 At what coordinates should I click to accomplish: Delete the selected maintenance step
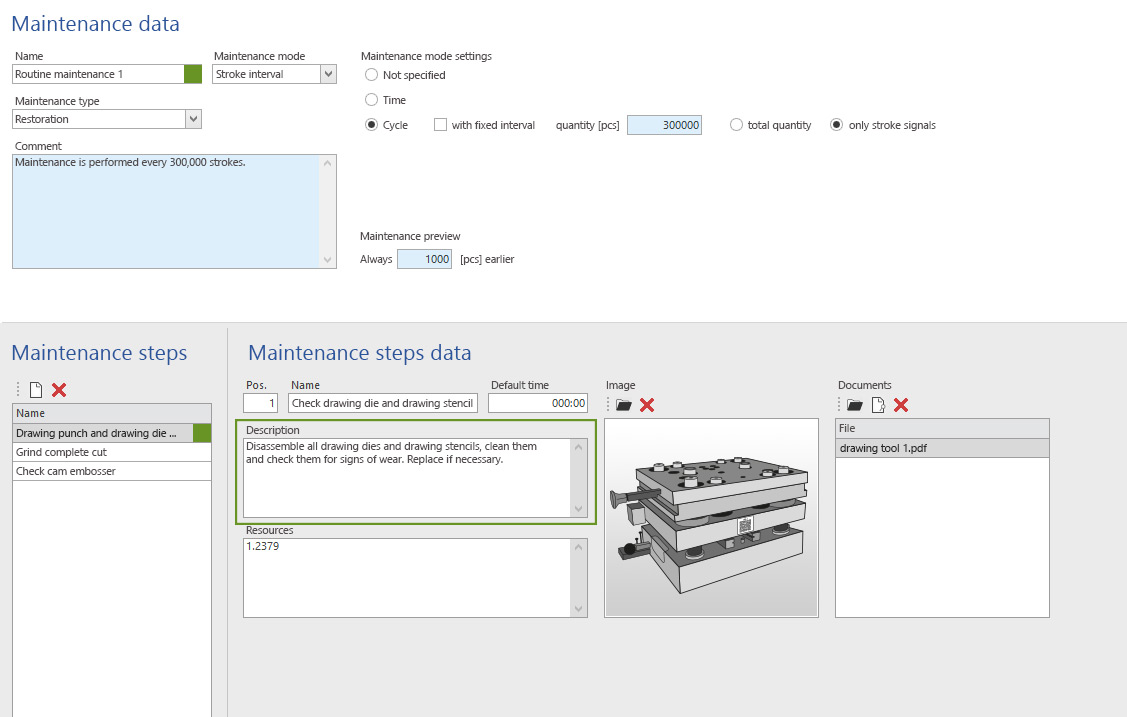click(59, 390)
